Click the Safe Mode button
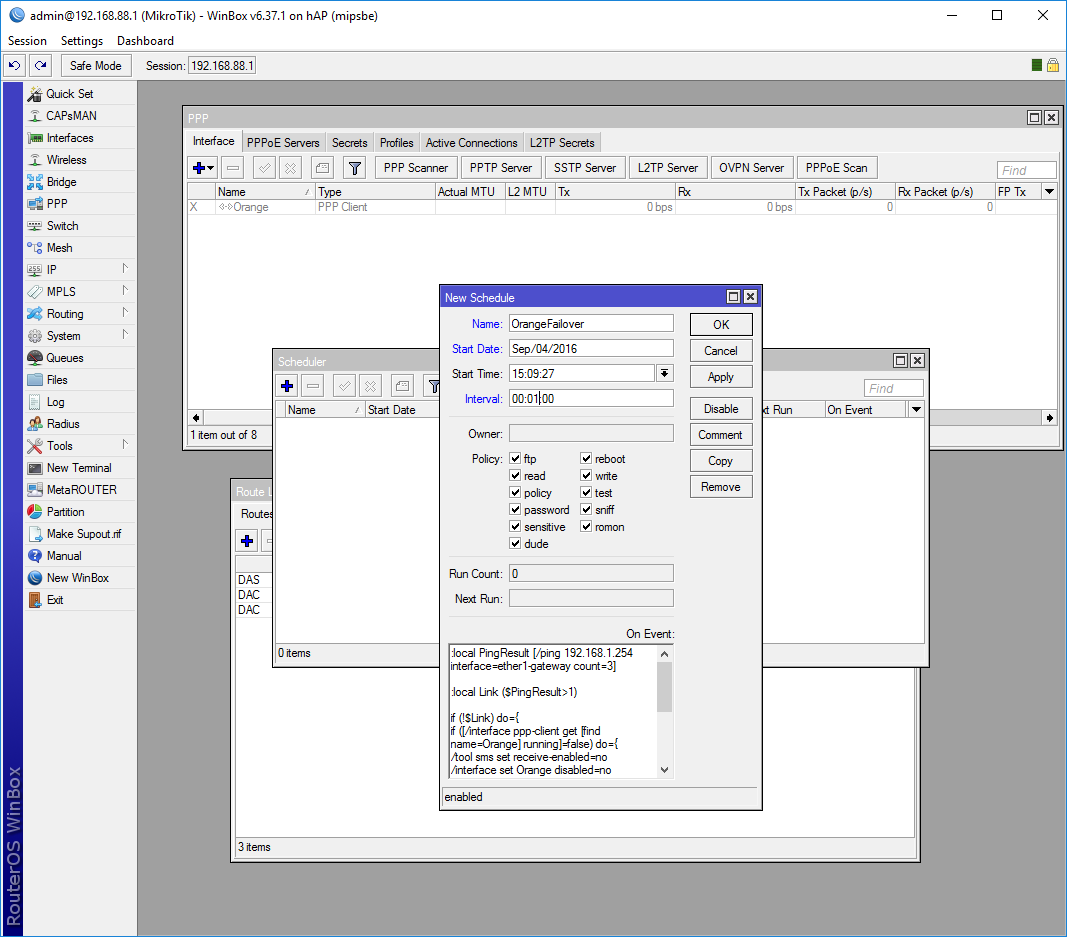 96,65
